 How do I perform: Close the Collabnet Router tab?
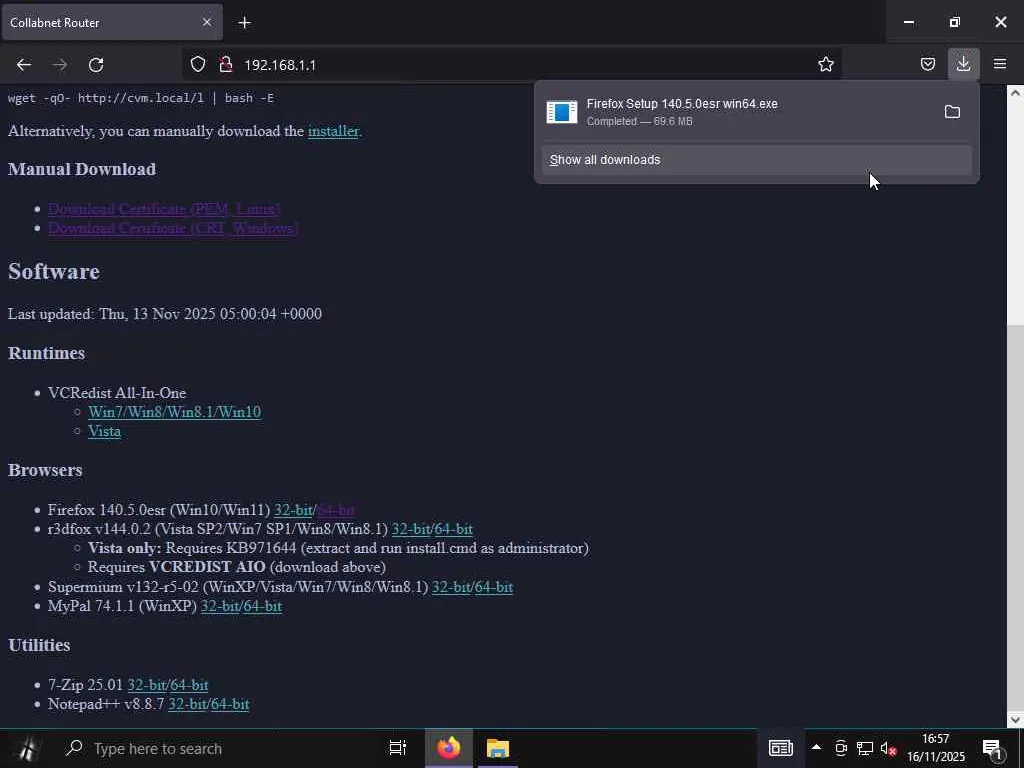[206, 22]
